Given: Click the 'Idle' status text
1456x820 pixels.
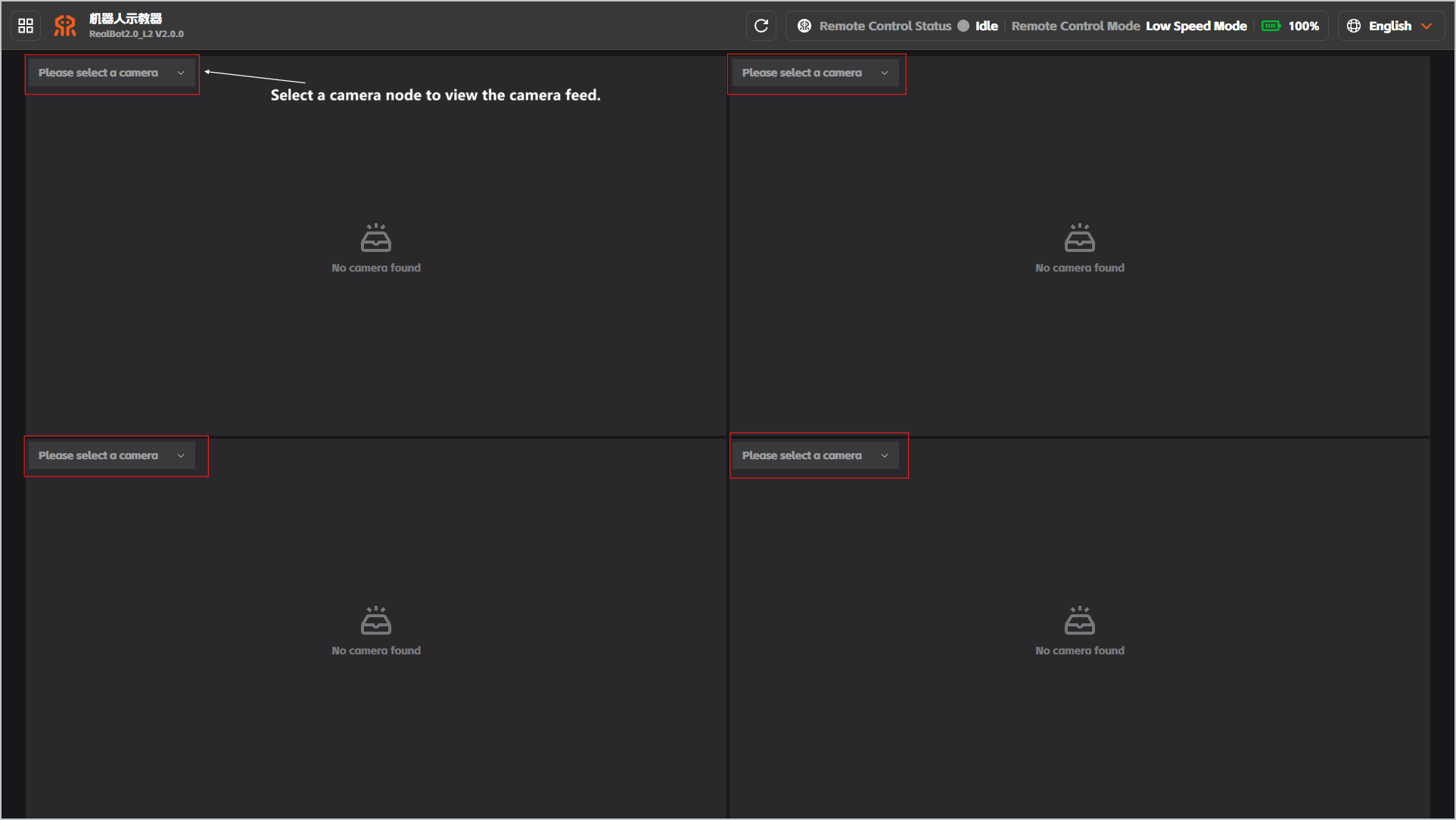Looking at the screenshot, I should [x=987, y=26].
